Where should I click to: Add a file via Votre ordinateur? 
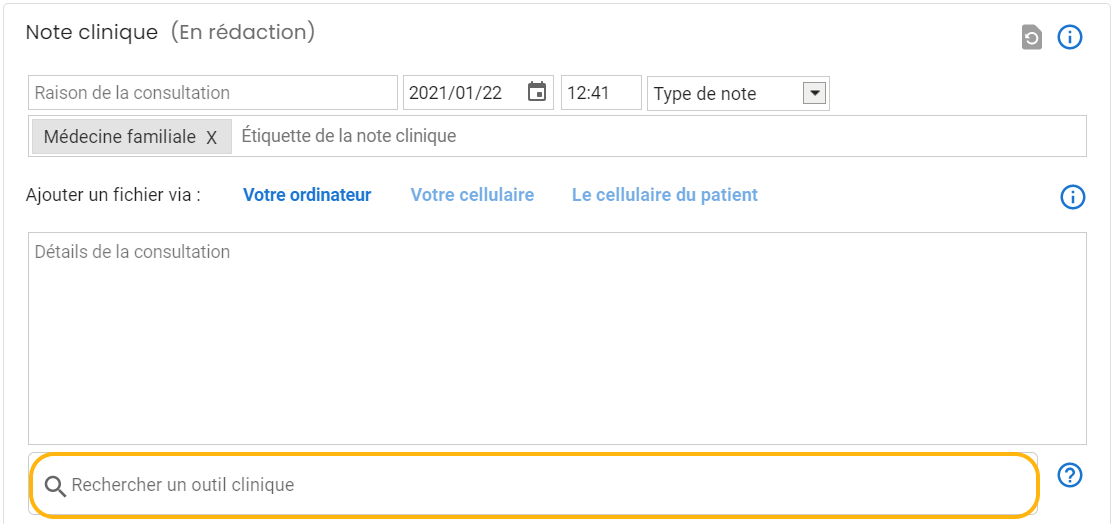(x=307, y=195)
